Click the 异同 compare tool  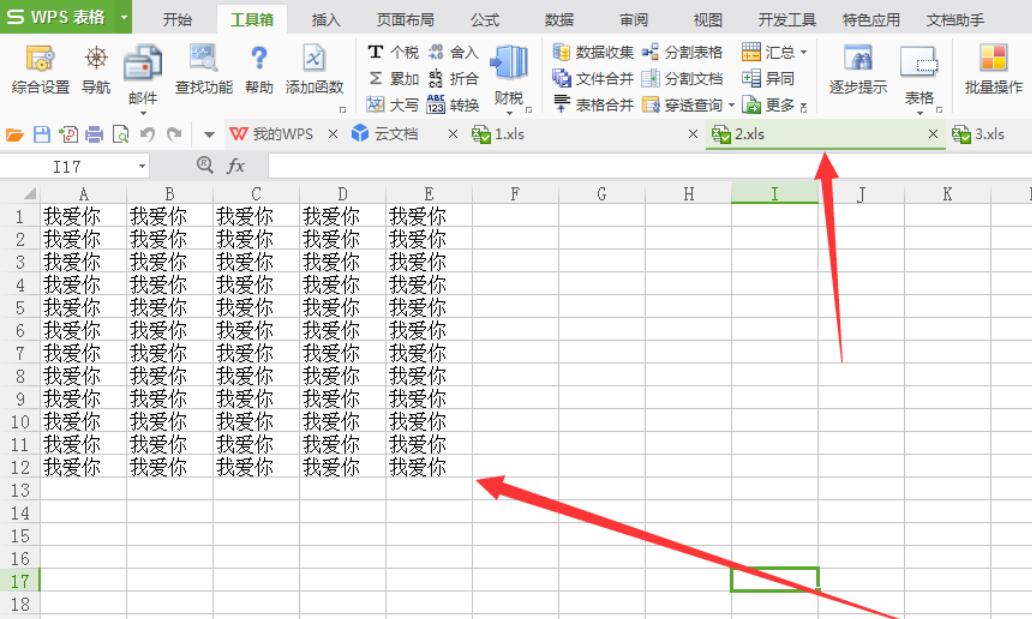(767, 78)
